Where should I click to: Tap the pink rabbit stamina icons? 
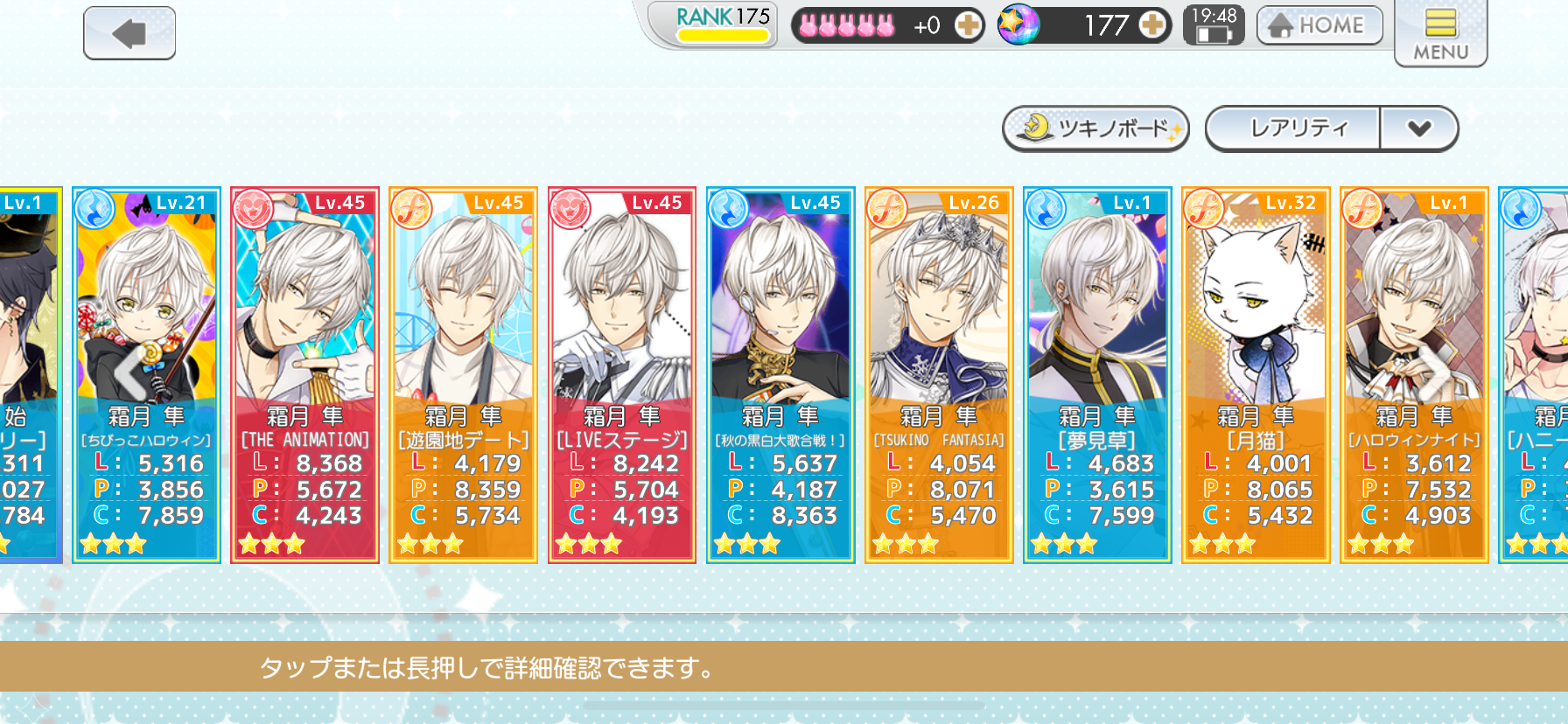(847, 25)
